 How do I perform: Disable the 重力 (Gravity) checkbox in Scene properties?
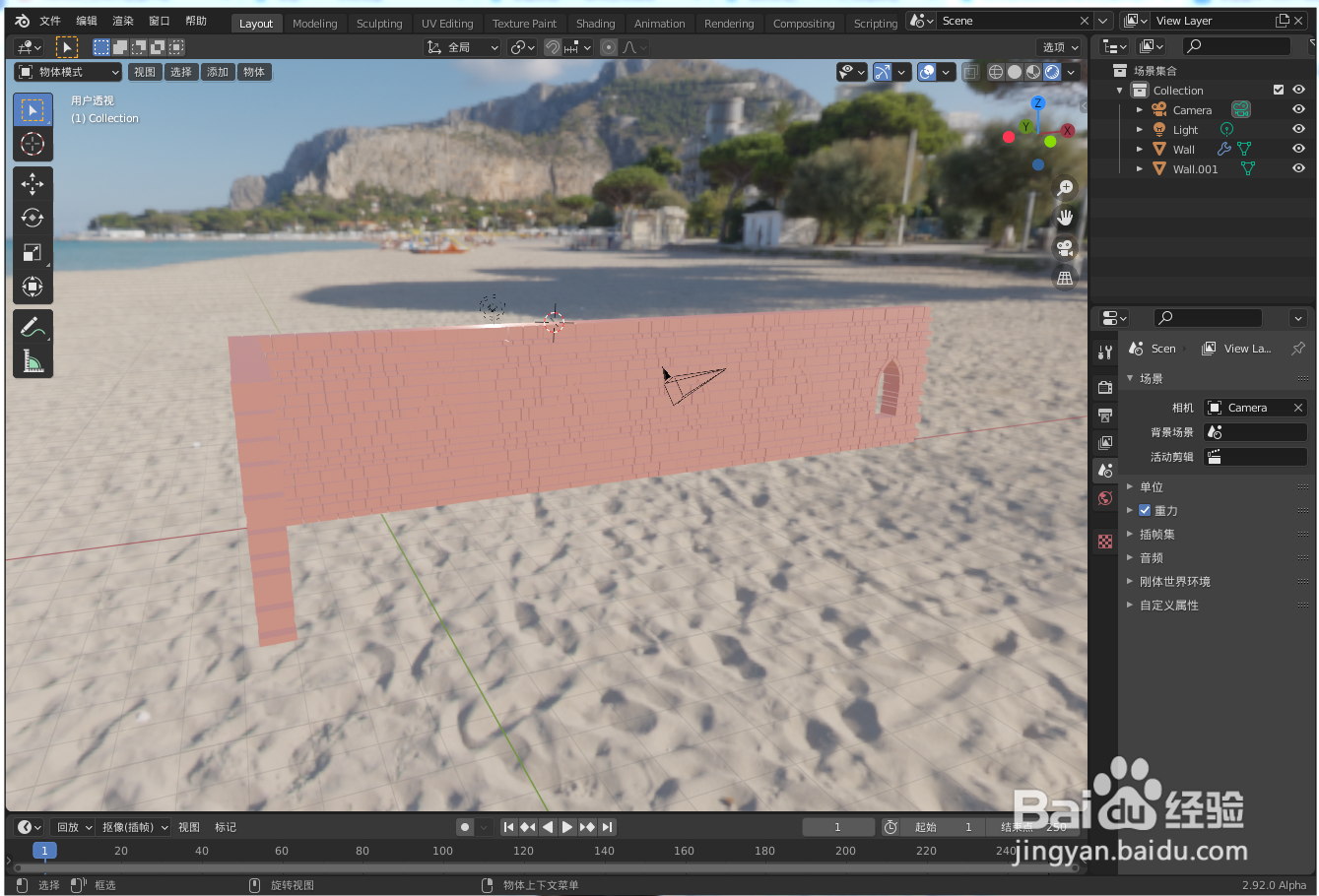1145,510
